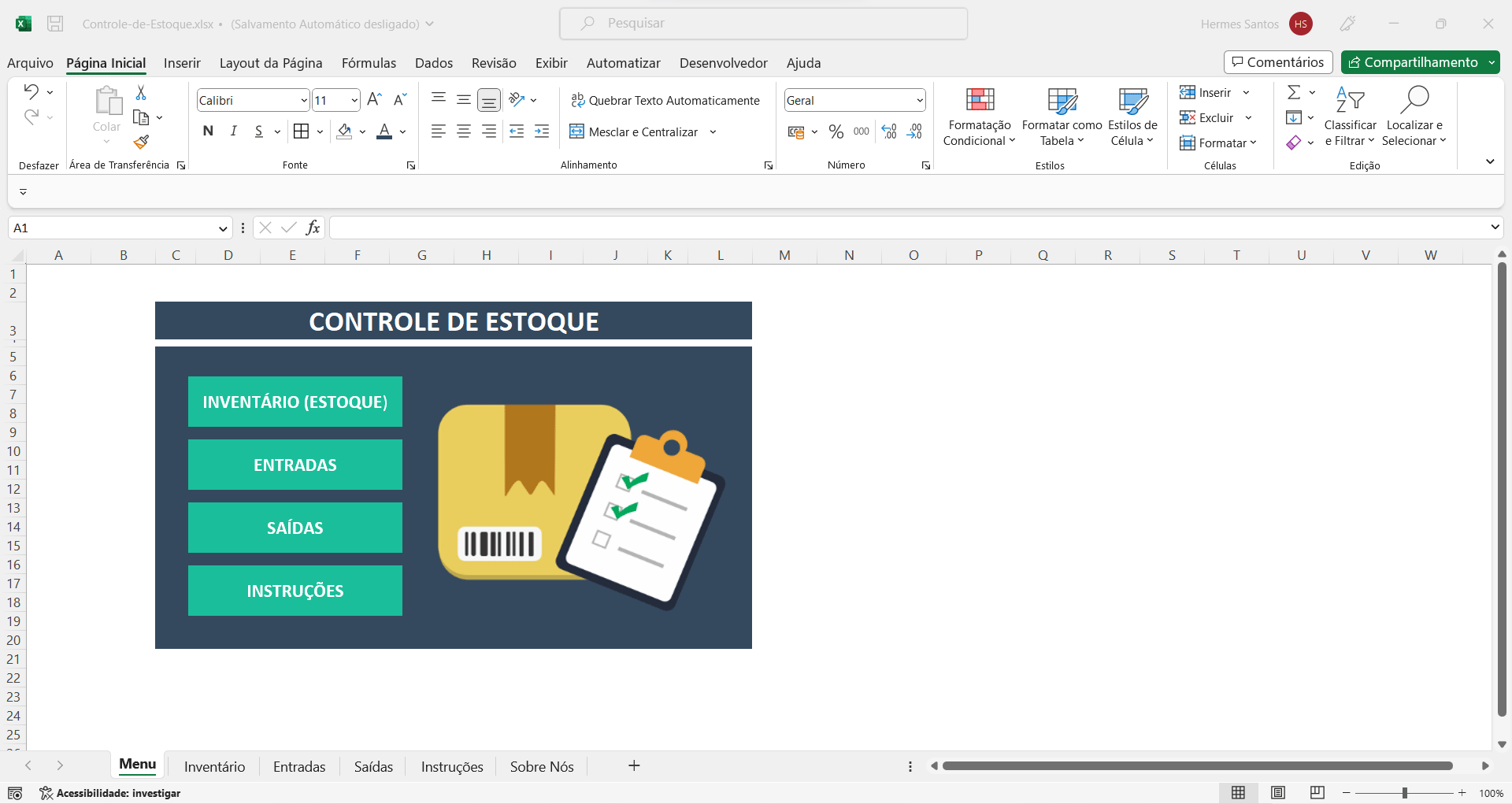
Task: Increase decimal places icon
Action: click(x=889, y=132)
